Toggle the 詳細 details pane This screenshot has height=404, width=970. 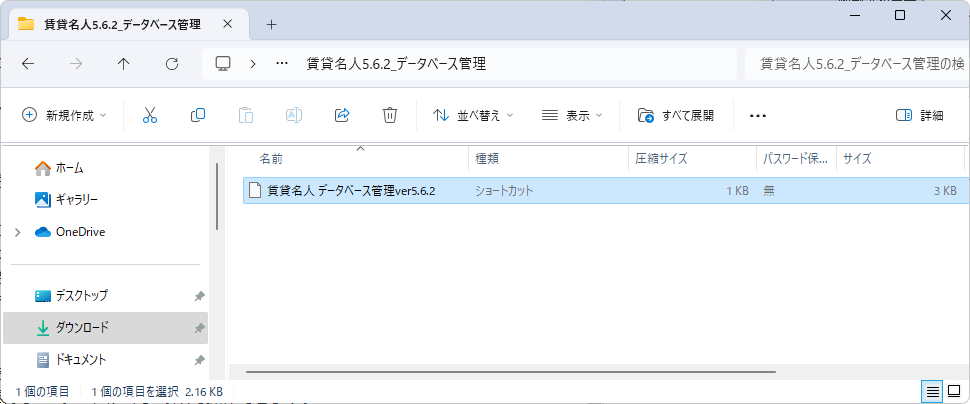coord(919,115)
